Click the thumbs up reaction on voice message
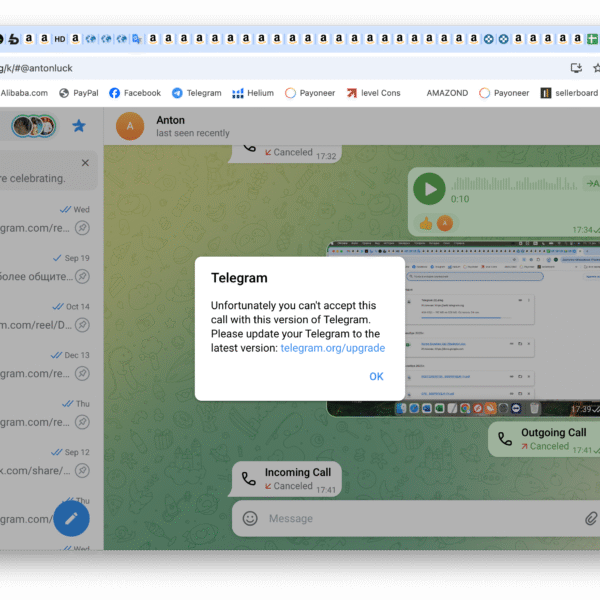 426,223
